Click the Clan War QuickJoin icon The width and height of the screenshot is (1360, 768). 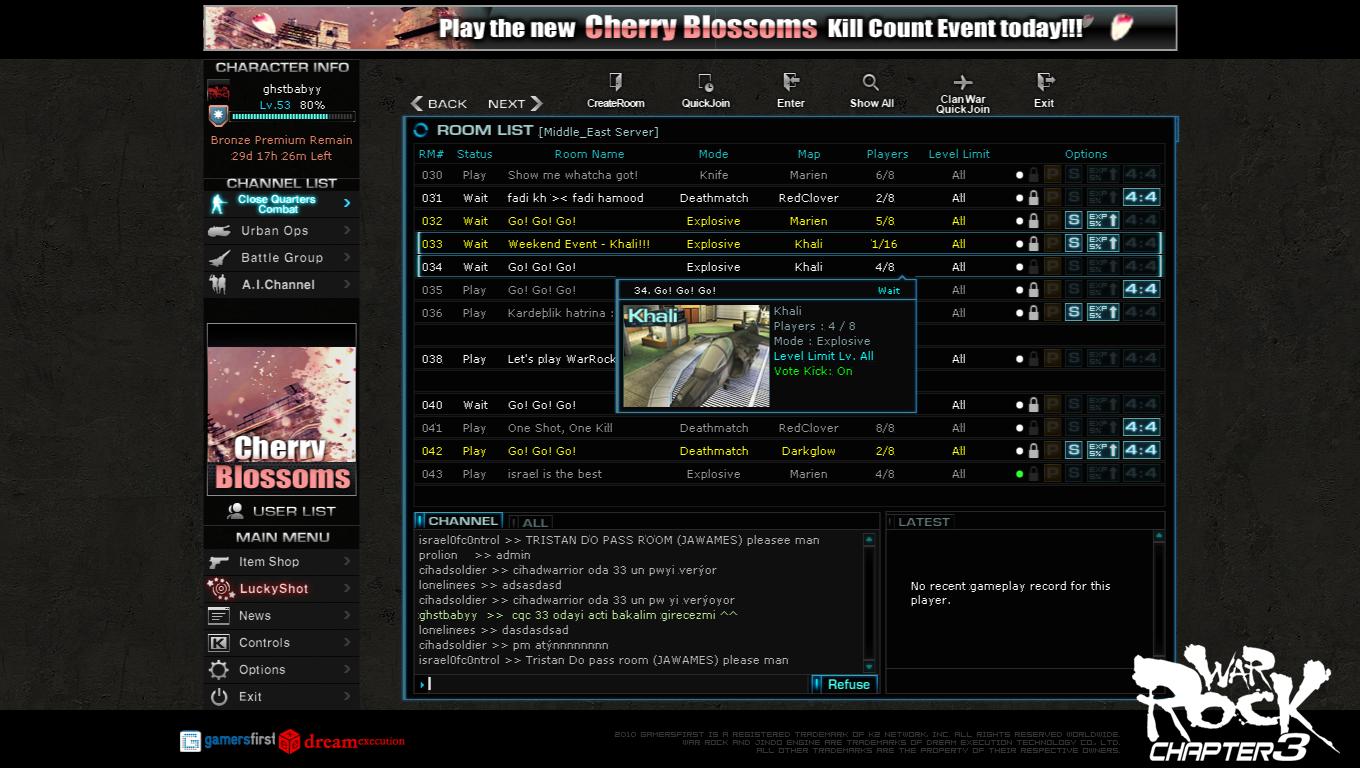tap(963, 82)
